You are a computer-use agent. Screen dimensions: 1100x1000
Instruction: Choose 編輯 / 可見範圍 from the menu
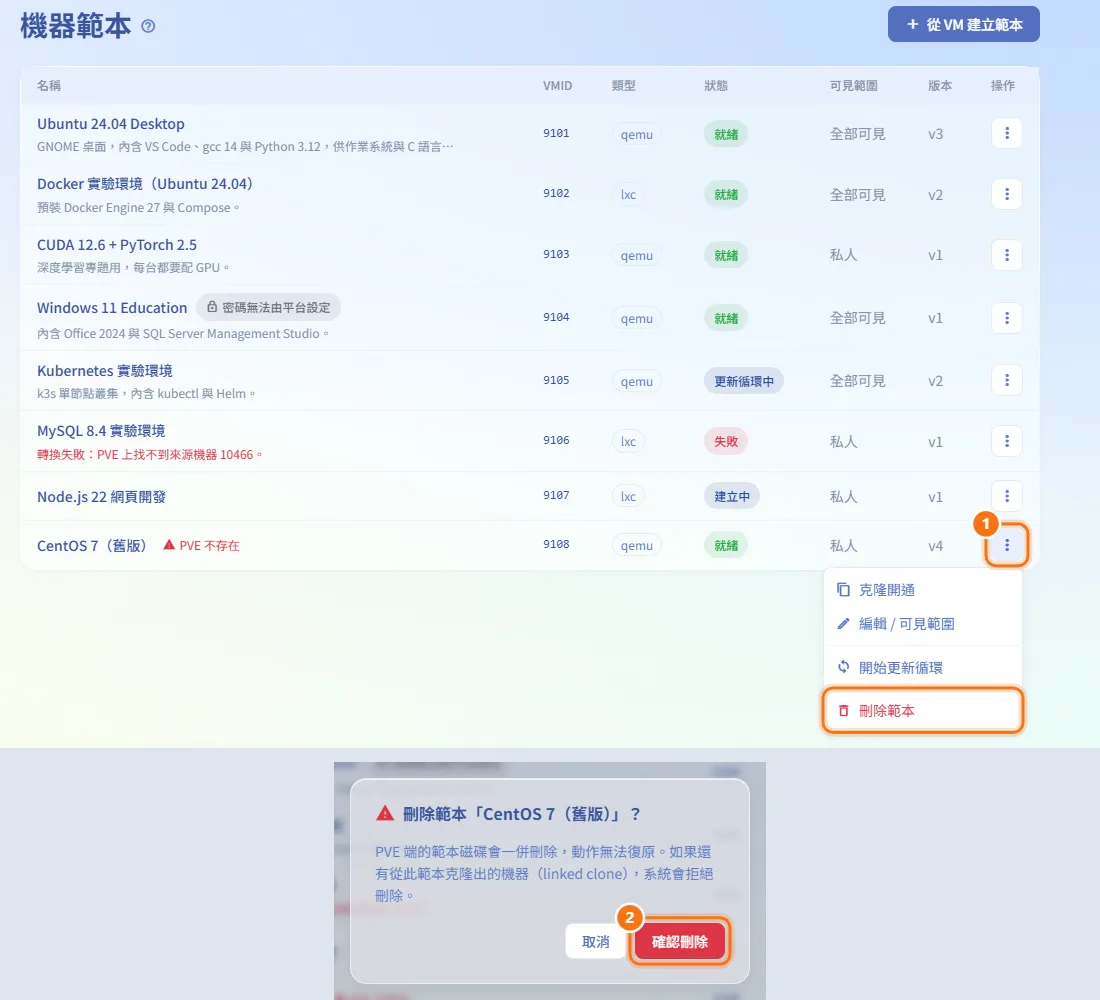[923, 624]
